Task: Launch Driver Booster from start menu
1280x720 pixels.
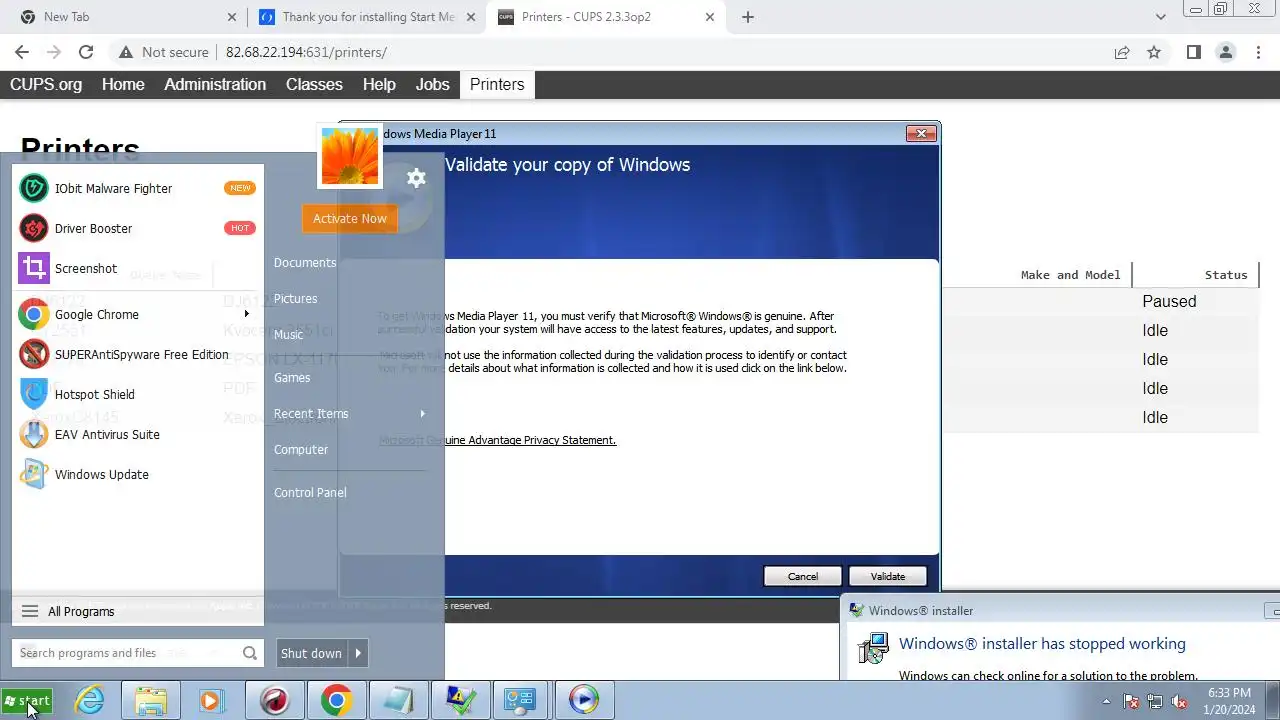Action: pyautogui.click(x=137, y=228)
